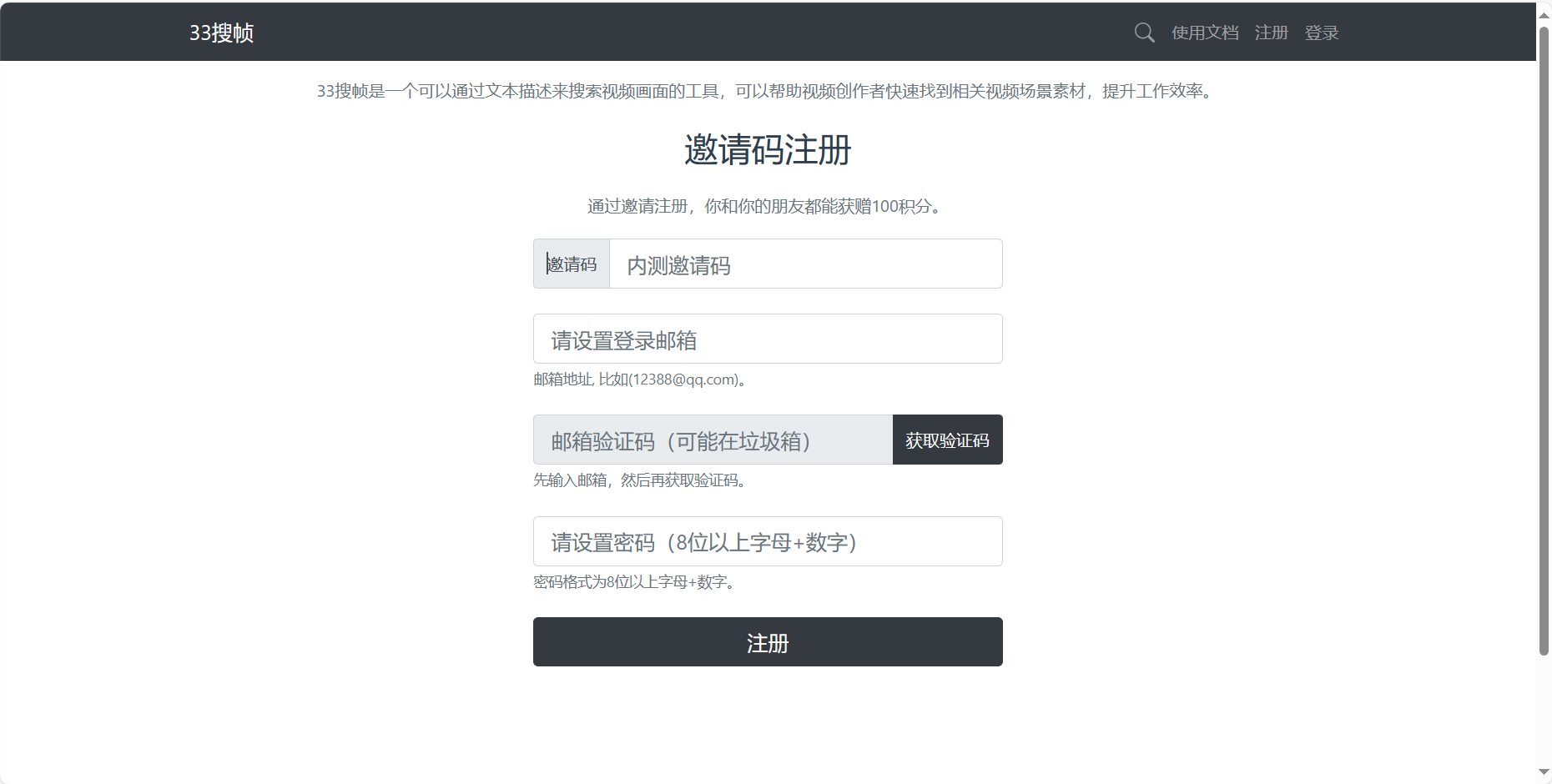This screenshot has width=1552, height=784.
Task: Click the 邀请码注册 page heading
Action: (x=768, y=151)
